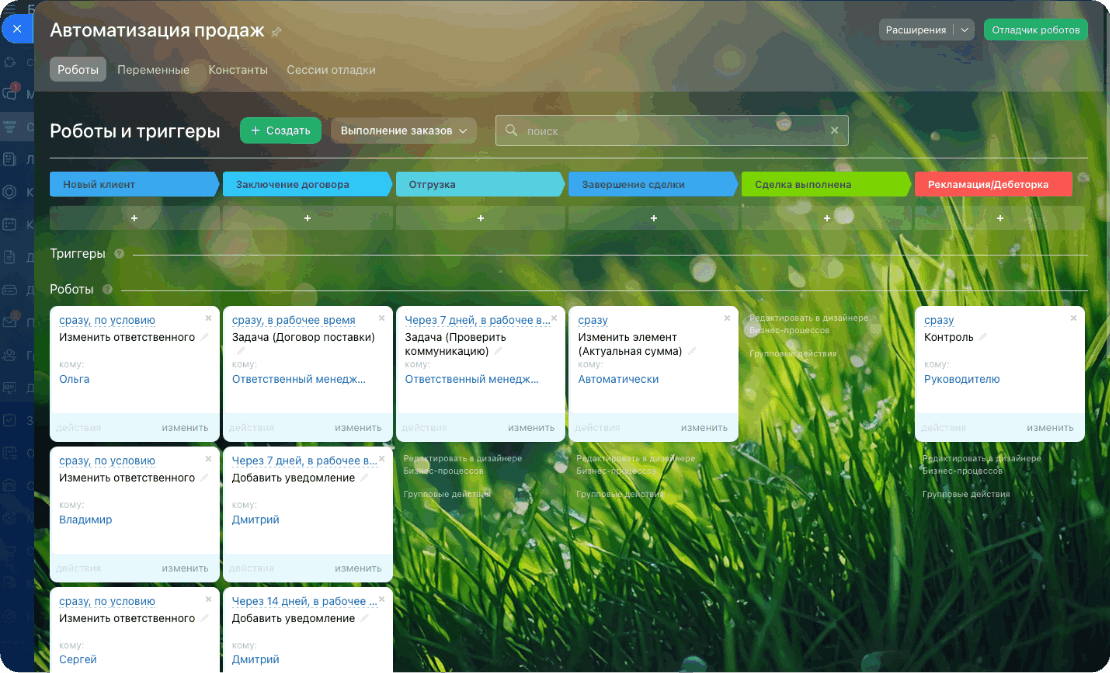Focus the поиск search field
The width and height of the screenshot is (1110, 673).
coord(671,131)
